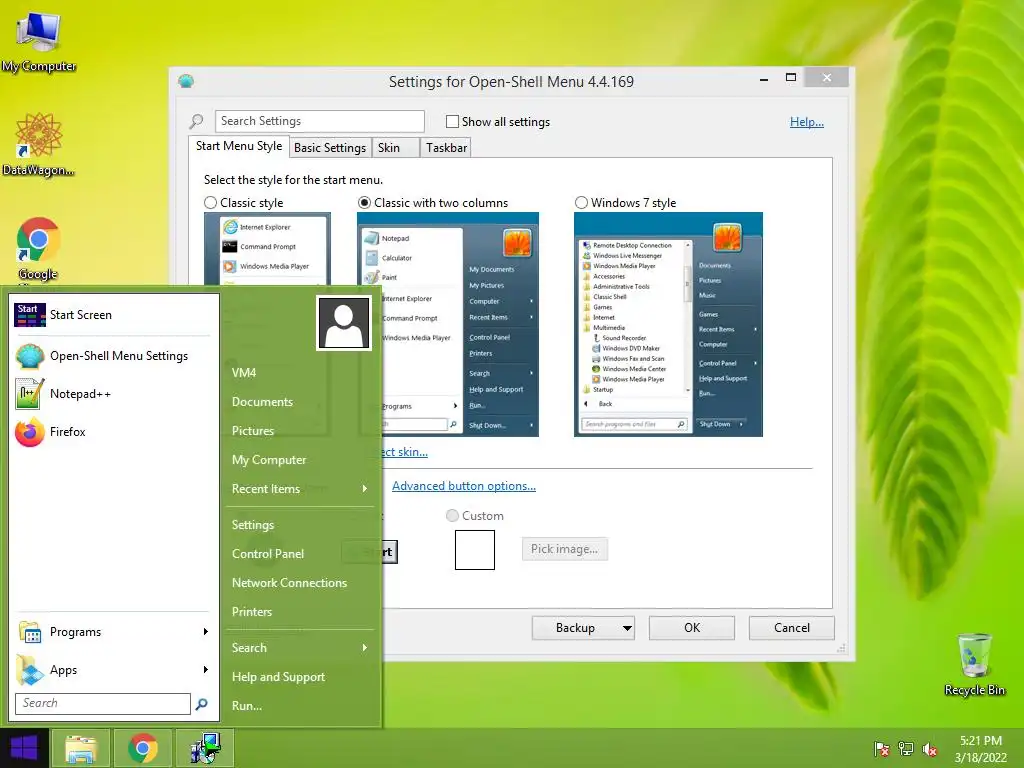Click the Classic with two columns preview

point(448,325)
